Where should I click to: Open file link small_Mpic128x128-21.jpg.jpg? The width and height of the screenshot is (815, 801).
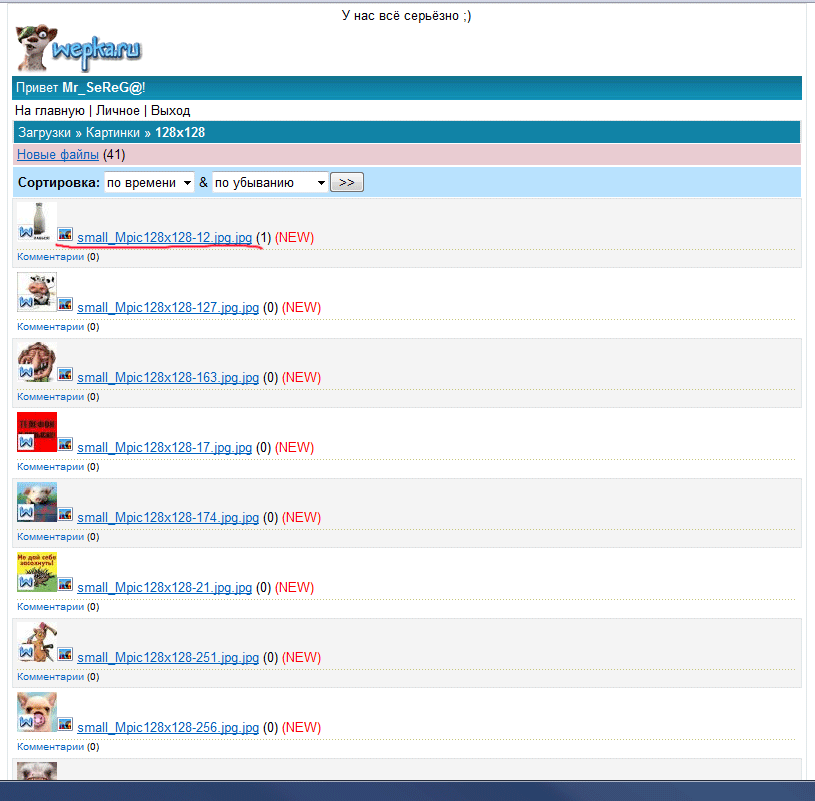165,587
